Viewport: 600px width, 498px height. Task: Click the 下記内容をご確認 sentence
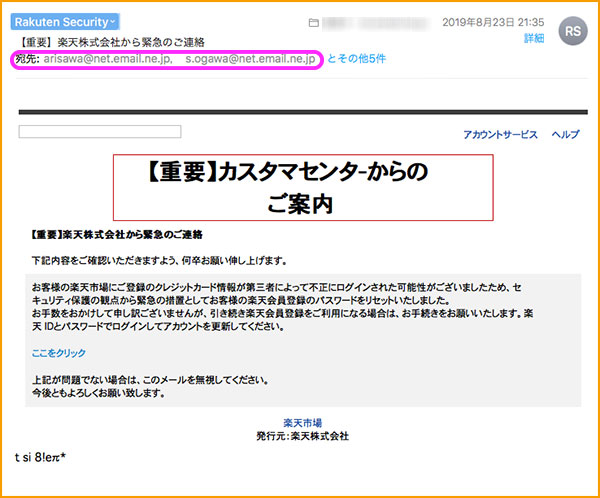tap(159, 261)
